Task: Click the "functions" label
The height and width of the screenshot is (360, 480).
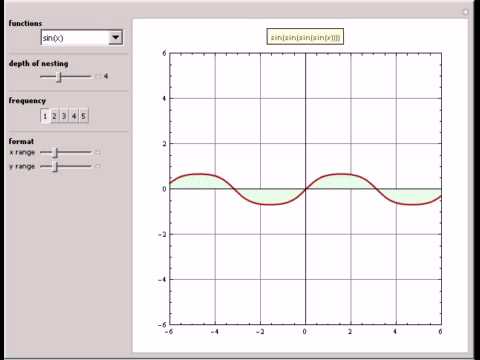Action: point(25,23)
